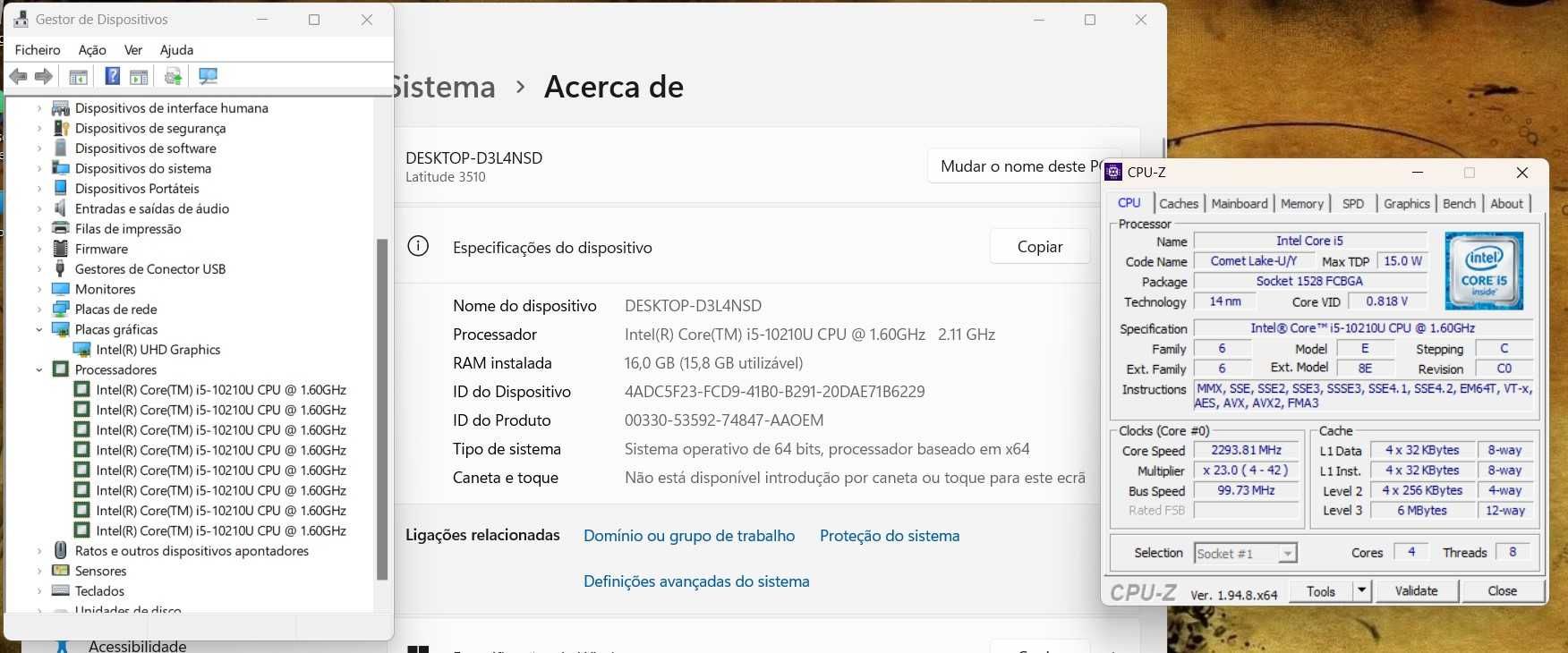Click the CPU-Z title bar app icon

[x=1114, y=172]
